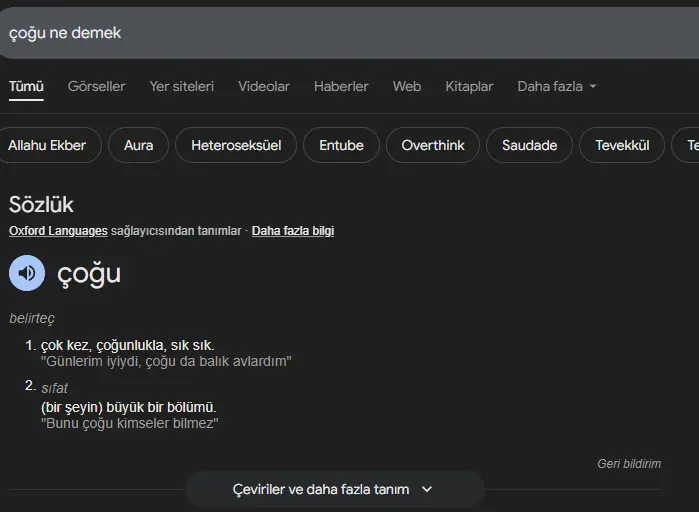Select the Tümü tab
The height and width of the screenshot is (512, 699).
click(26, 86)
